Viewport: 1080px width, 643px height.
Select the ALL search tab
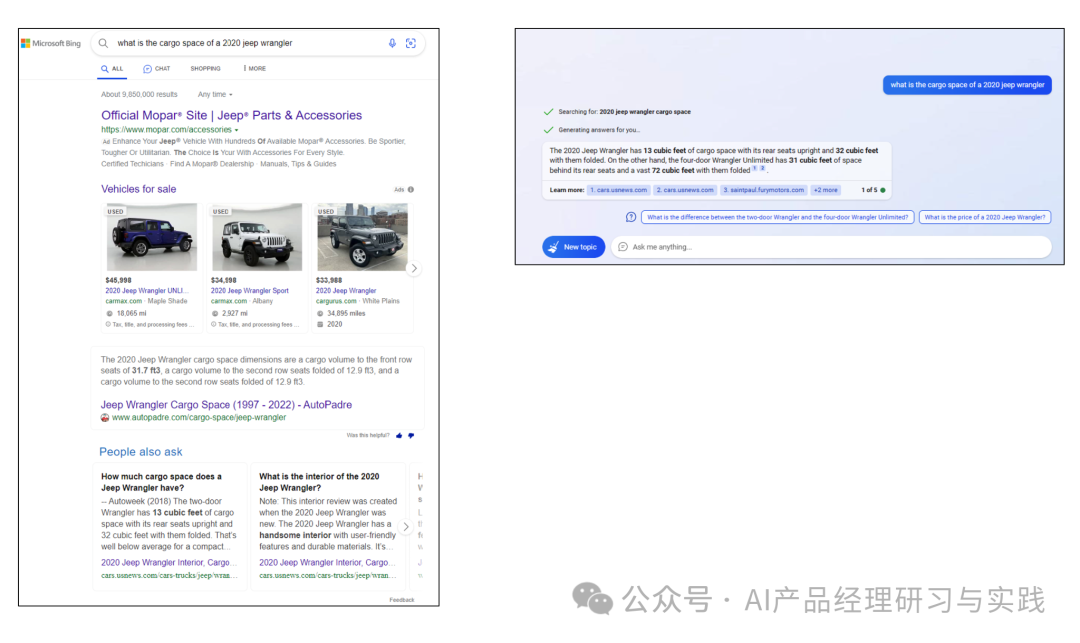[x=112, y=69]
